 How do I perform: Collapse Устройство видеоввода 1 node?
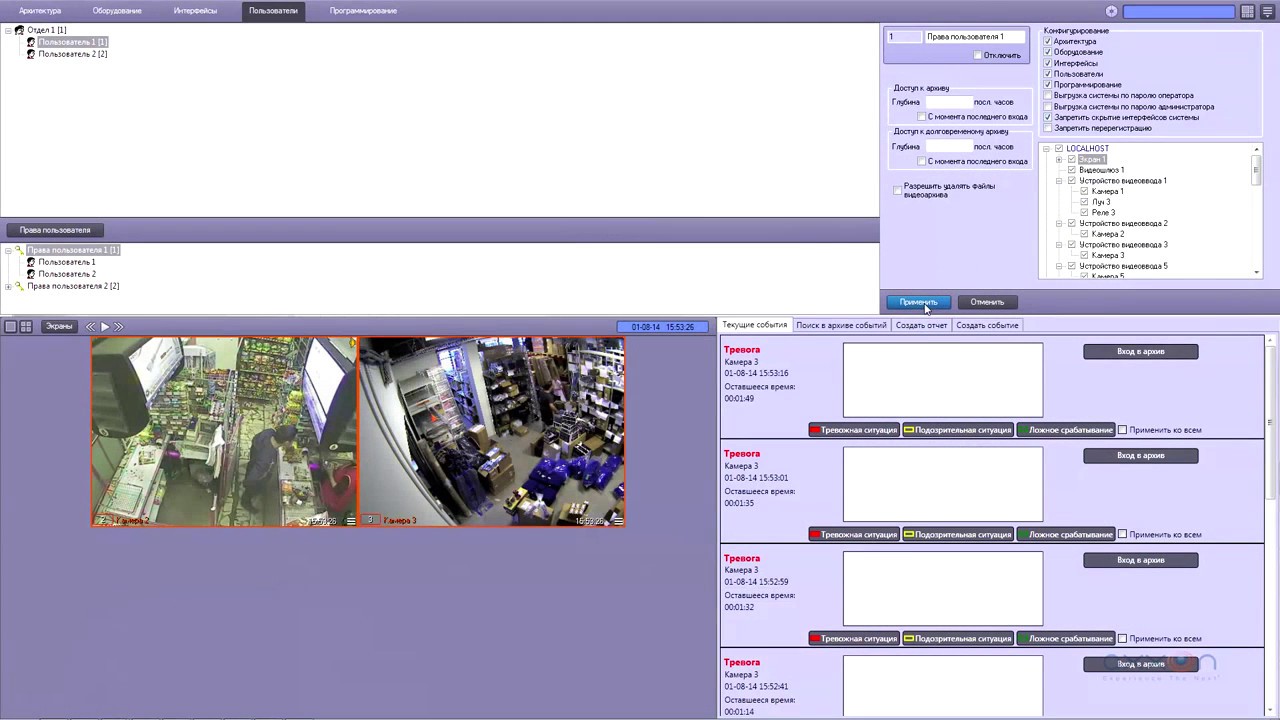click(x=1059, y=181)
